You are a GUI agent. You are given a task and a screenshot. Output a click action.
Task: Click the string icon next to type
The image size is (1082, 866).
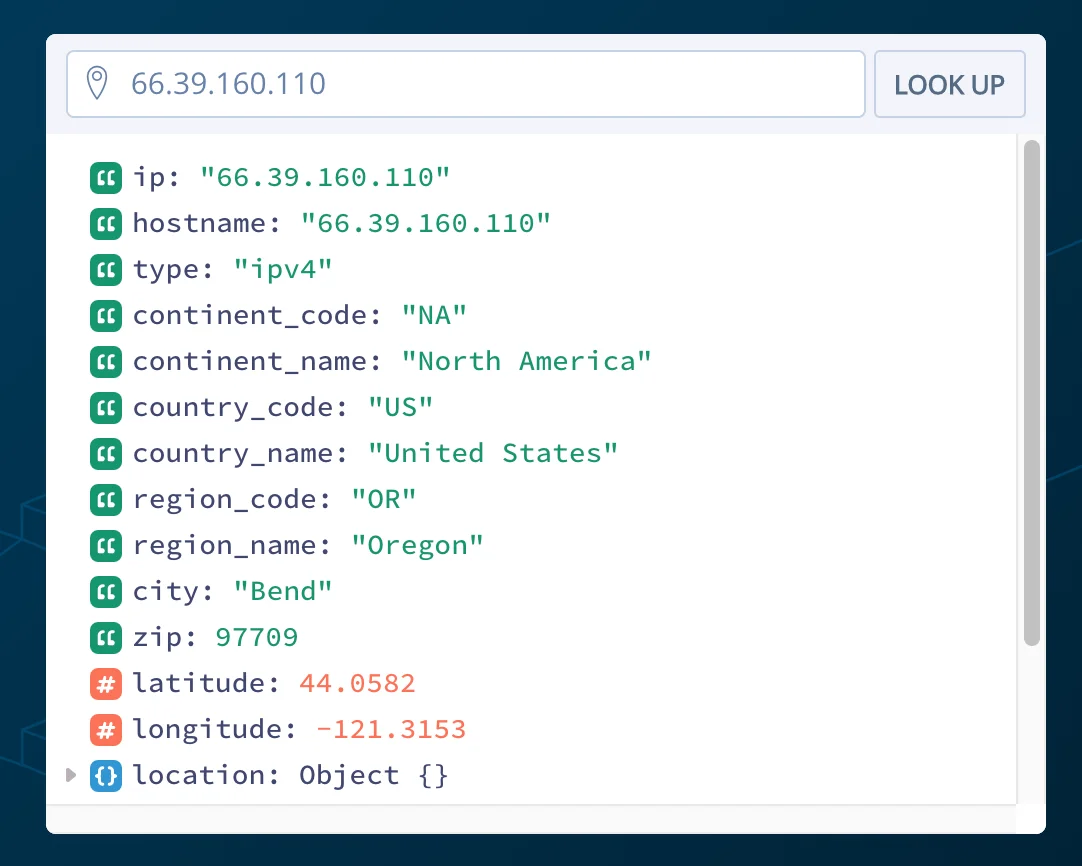(106, 270)
